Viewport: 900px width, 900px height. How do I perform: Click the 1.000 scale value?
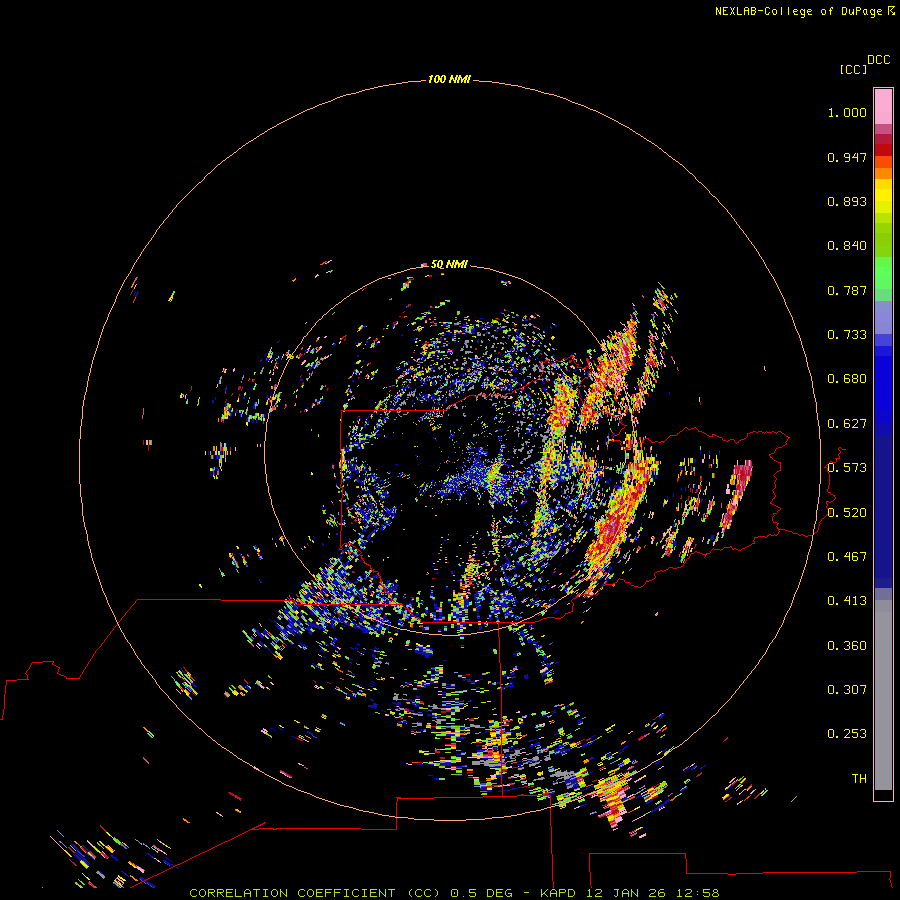pyautogui.click(x=847, y=112)
